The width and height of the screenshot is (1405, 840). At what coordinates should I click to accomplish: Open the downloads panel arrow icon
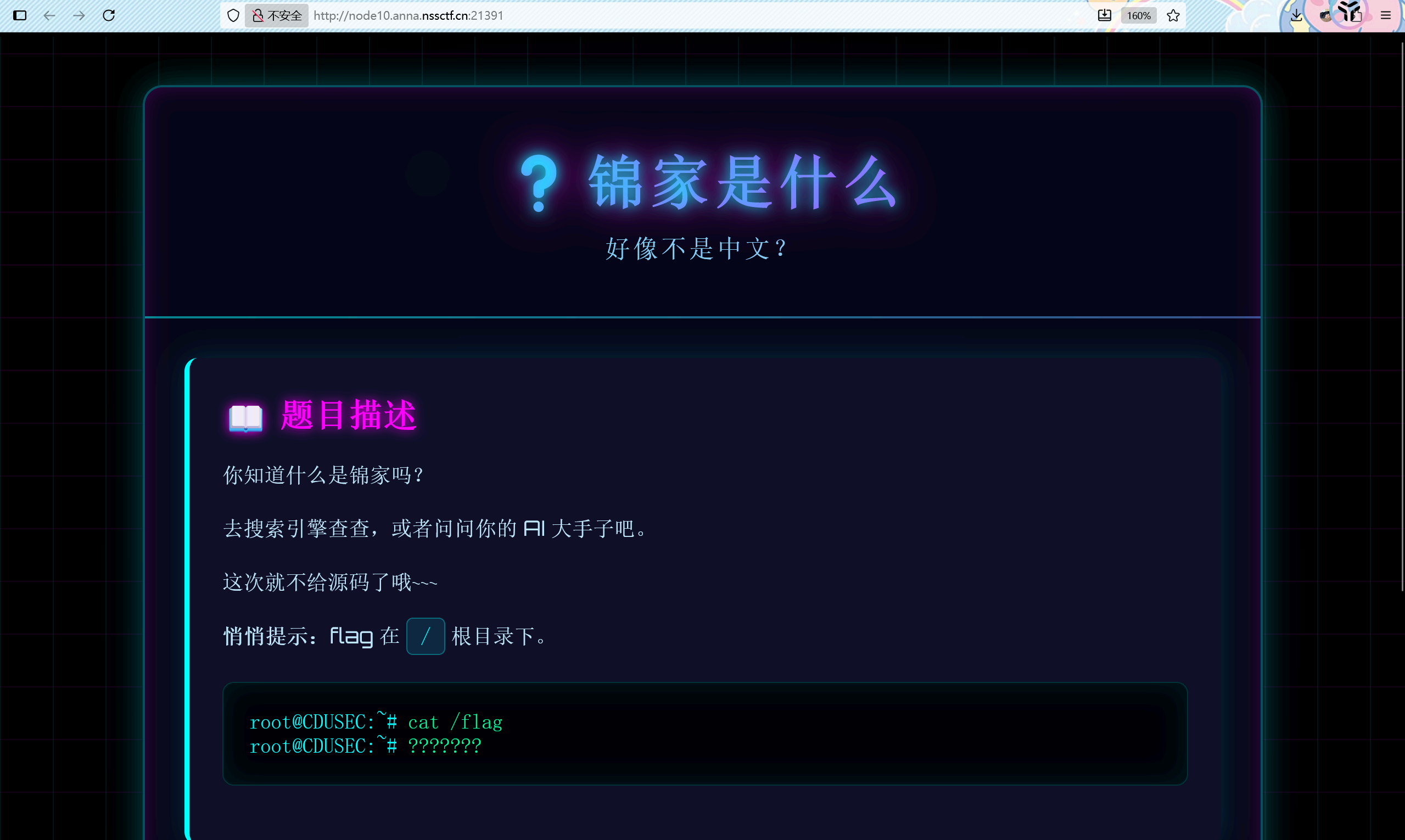pyautogui.click(x=1296, y=15)
